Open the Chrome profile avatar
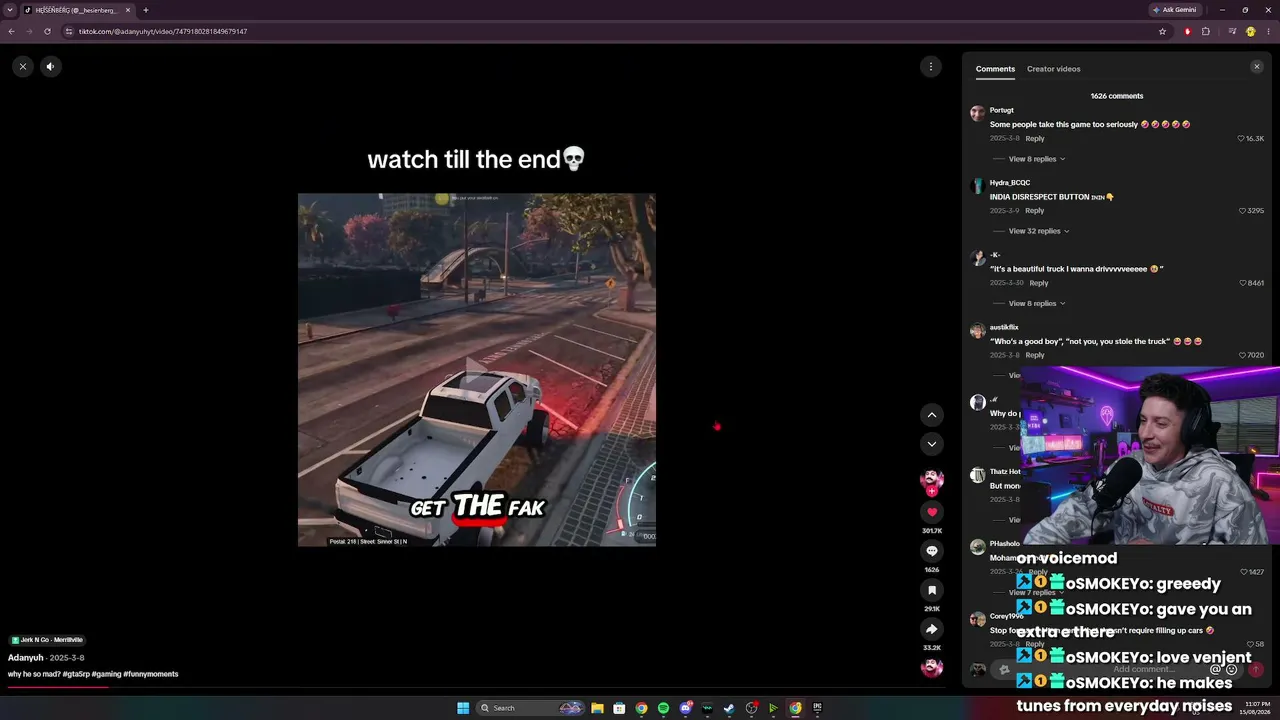The width and height of the screenshot is (1280, 720). click(x=1250, y=31)
